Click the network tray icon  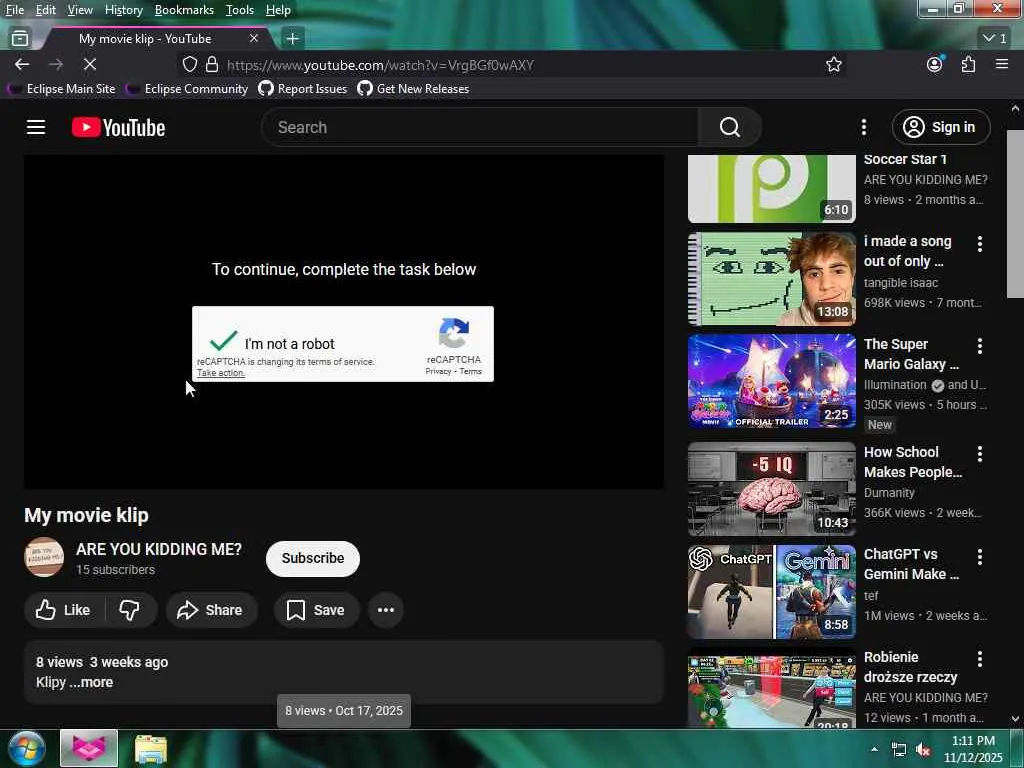click(x=899, y=750)
